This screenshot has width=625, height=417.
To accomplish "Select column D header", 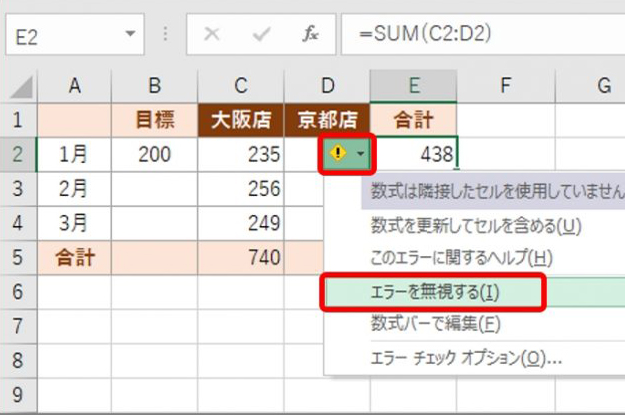I will click(327, 86).
